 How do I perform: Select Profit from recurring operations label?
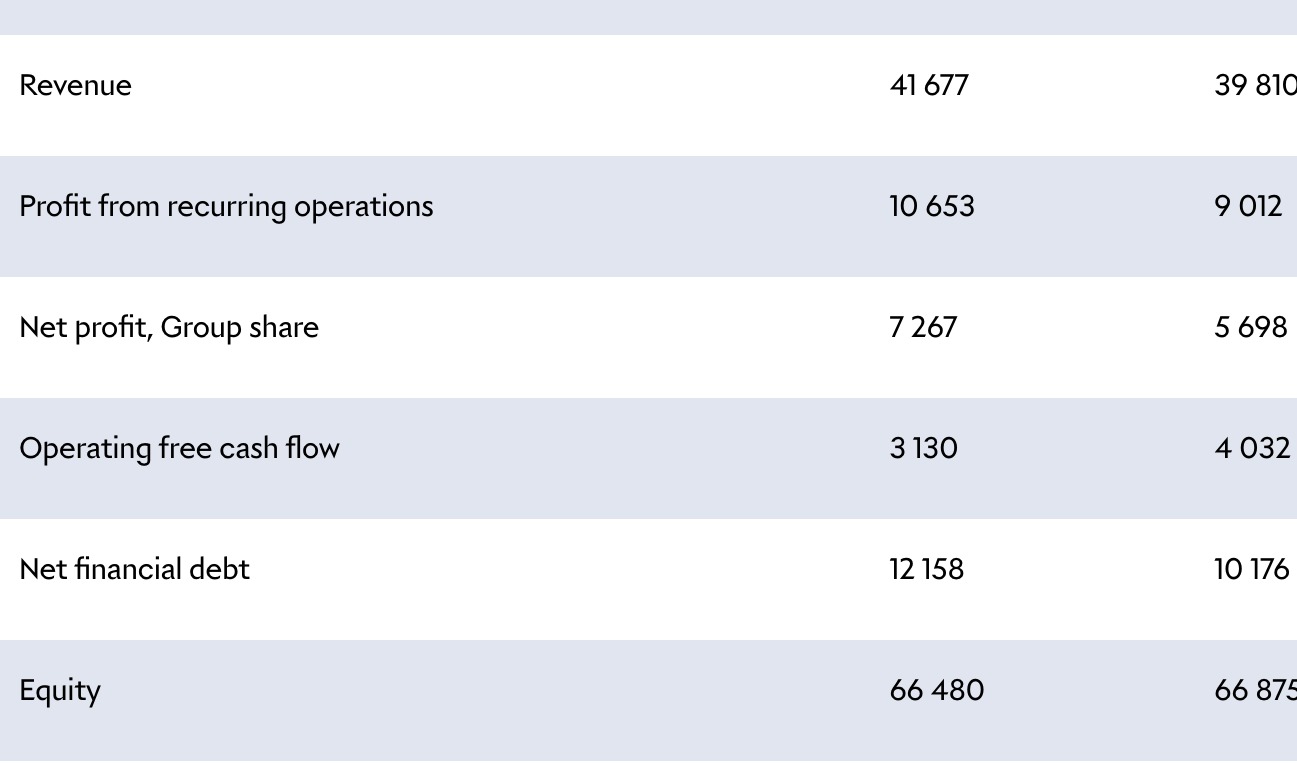click(x=226, y=207)
